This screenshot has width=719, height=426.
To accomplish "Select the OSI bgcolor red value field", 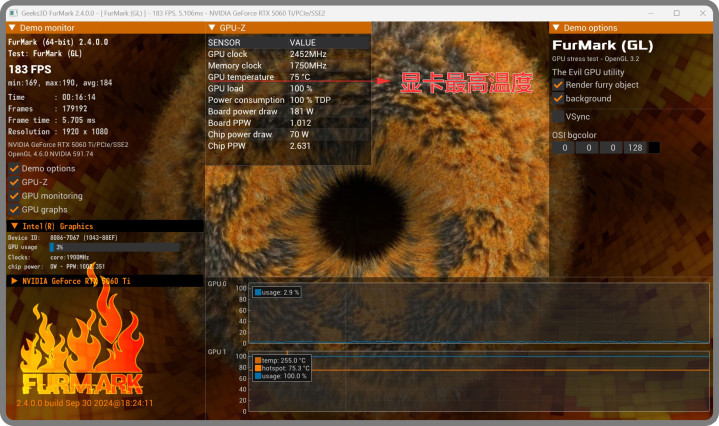I will click(564, 148).
